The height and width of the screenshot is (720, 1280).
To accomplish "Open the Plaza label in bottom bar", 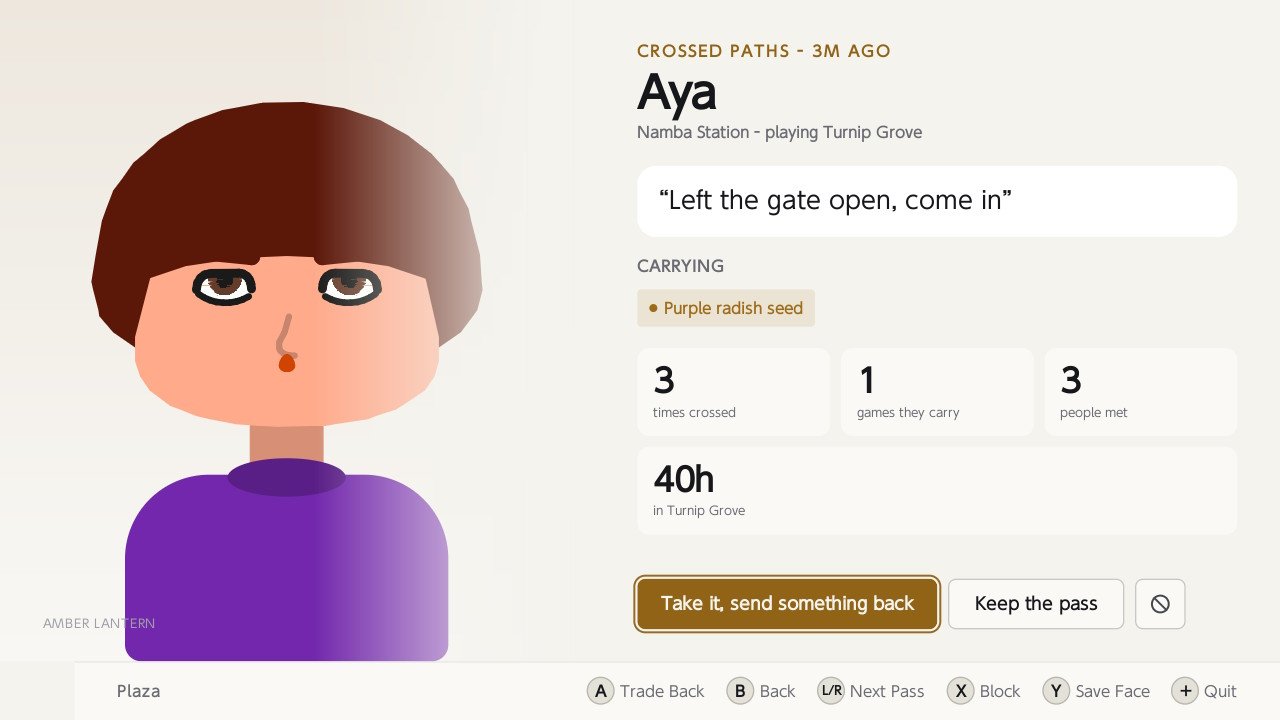I will click(x=138, y=691).
